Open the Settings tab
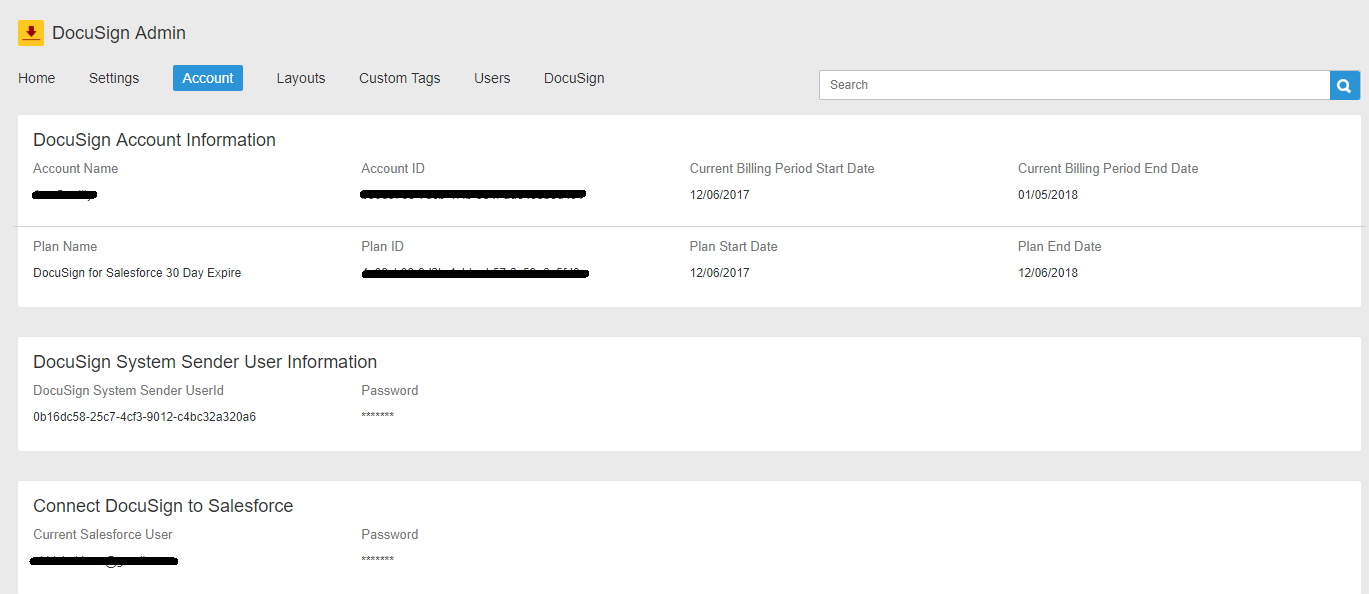 [x=113, y=78]
